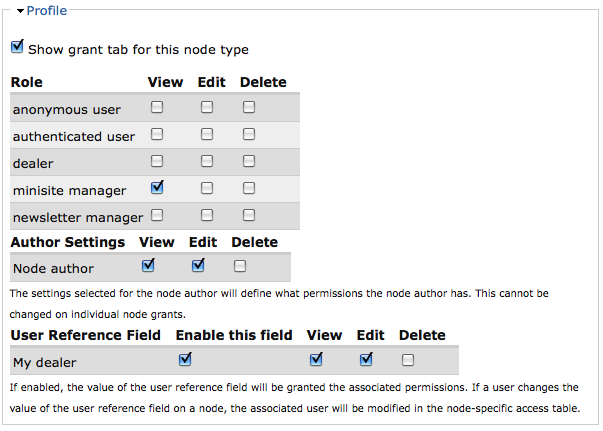Check Edit for authenticated user

[x=207, y=134]
